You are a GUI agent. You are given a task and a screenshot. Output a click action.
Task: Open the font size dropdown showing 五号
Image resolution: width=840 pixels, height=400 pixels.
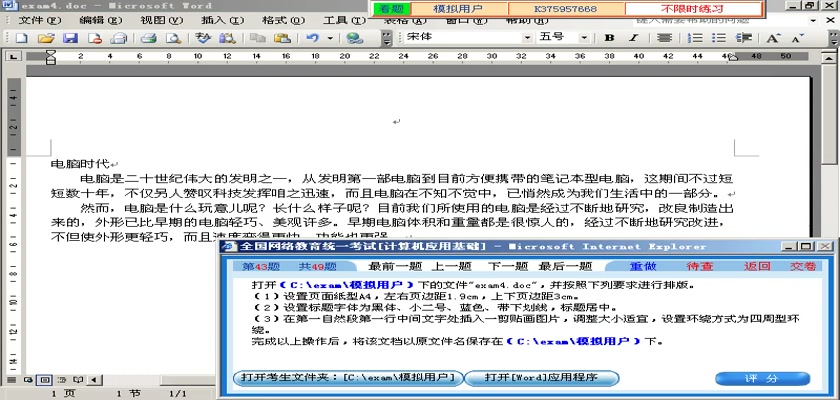pos(584,37)
